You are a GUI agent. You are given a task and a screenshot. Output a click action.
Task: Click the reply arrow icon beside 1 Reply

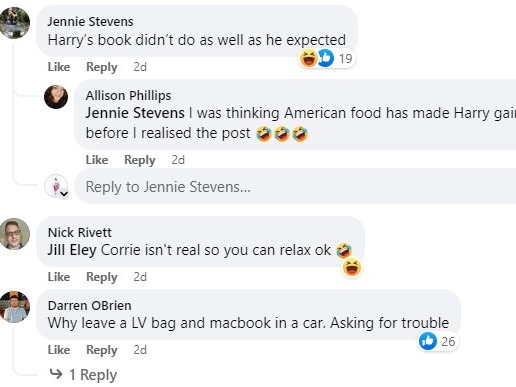point(56,374)
